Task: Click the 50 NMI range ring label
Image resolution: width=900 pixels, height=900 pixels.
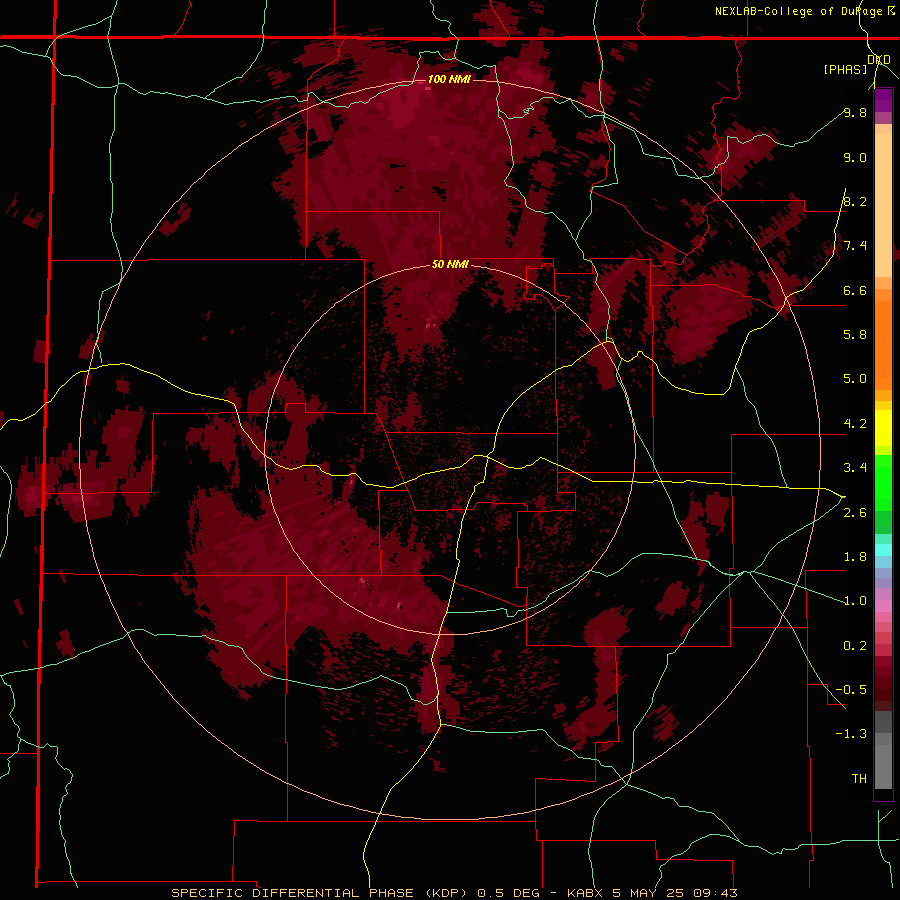Action: point(451,265)
